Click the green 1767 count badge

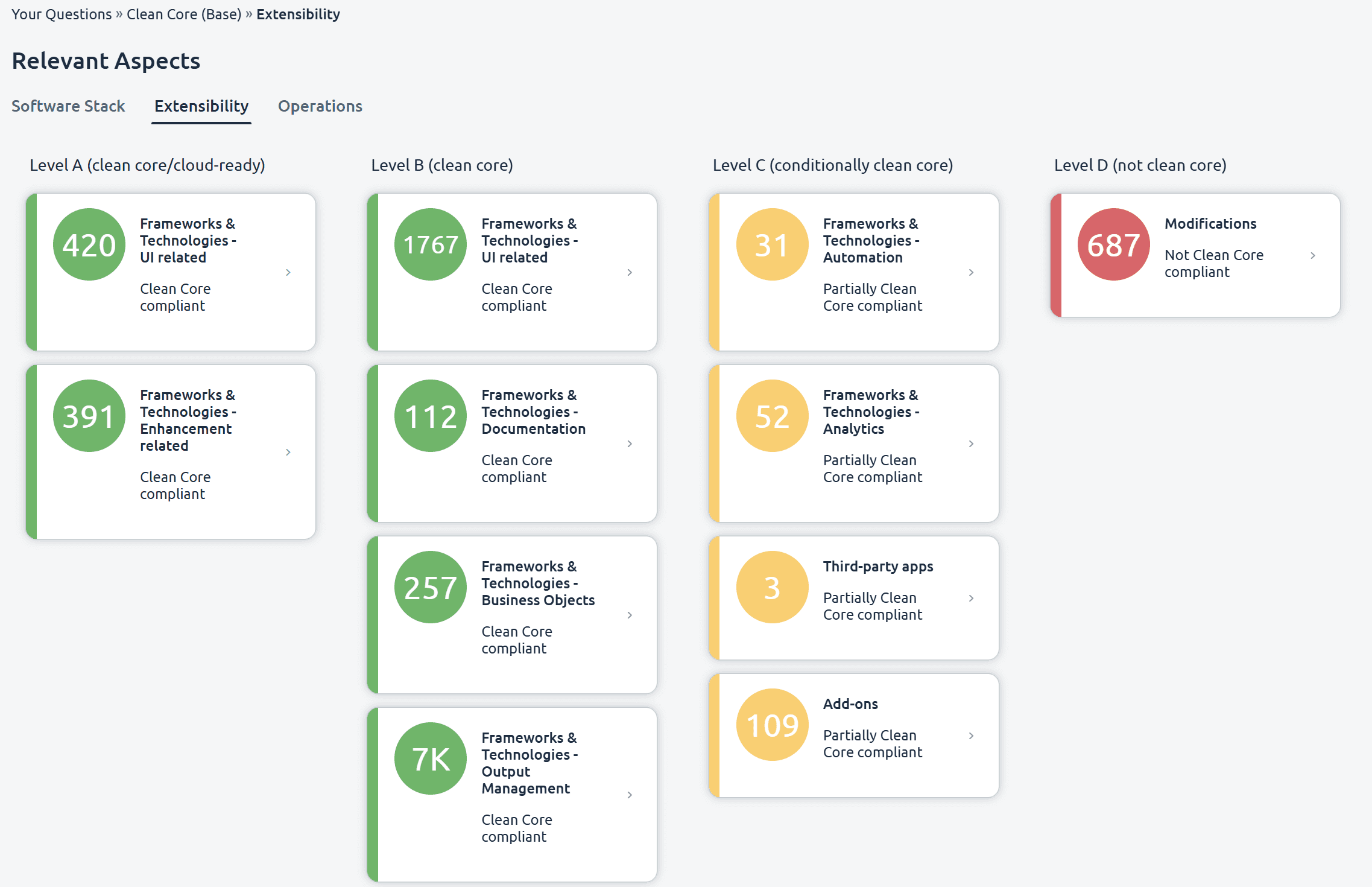pyautogui.click(x=431, y=244)
